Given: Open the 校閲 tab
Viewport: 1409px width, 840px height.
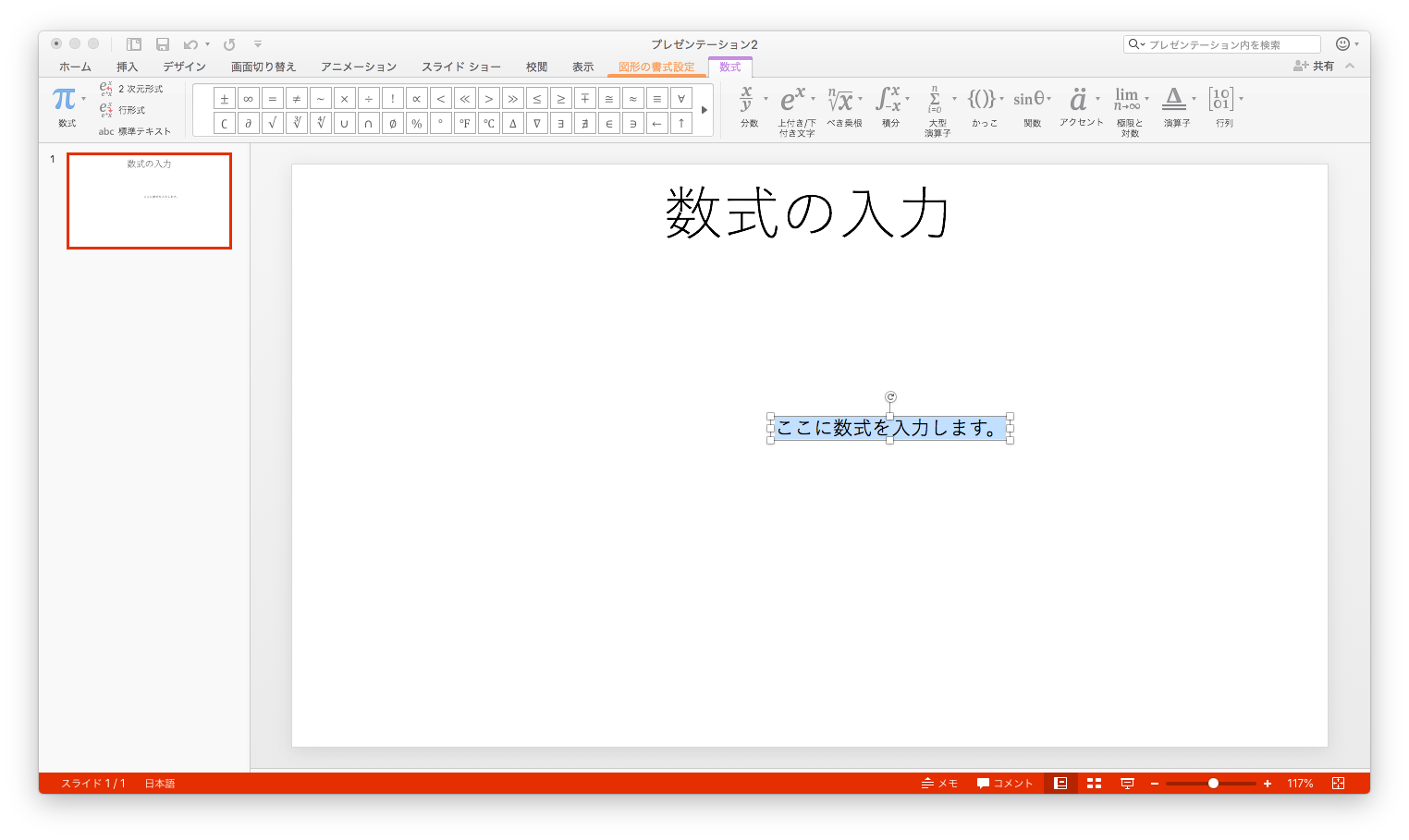Looking at the screenshot, I should tap(536, 67).
